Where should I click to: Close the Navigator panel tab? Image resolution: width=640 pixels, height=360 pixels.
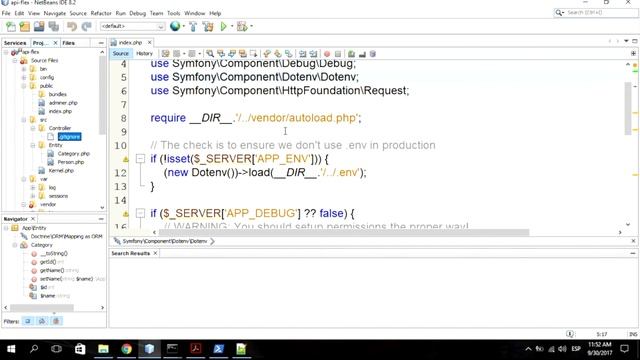(33, 219)
